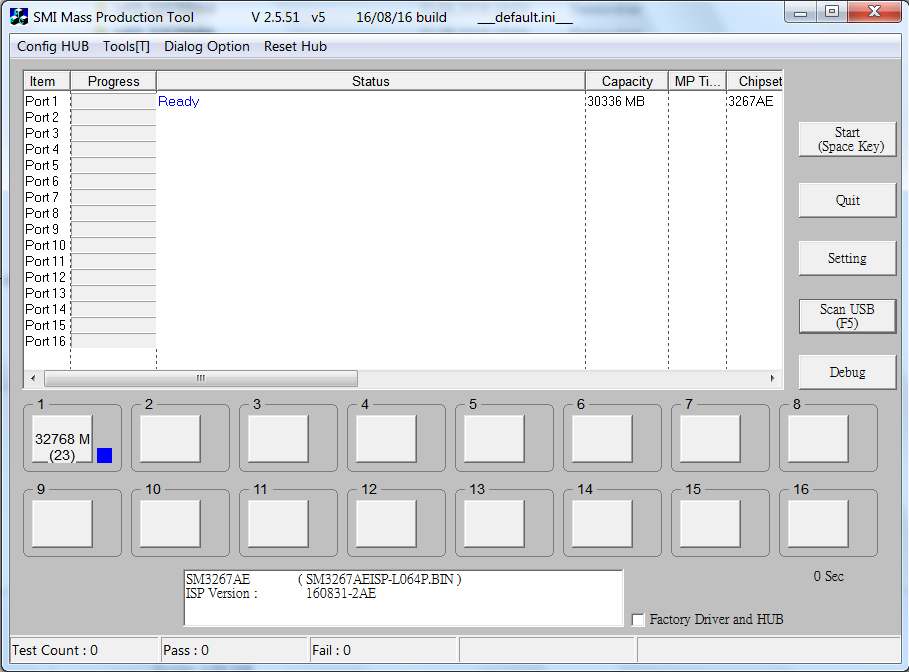Click the Test Count status field

84,651
